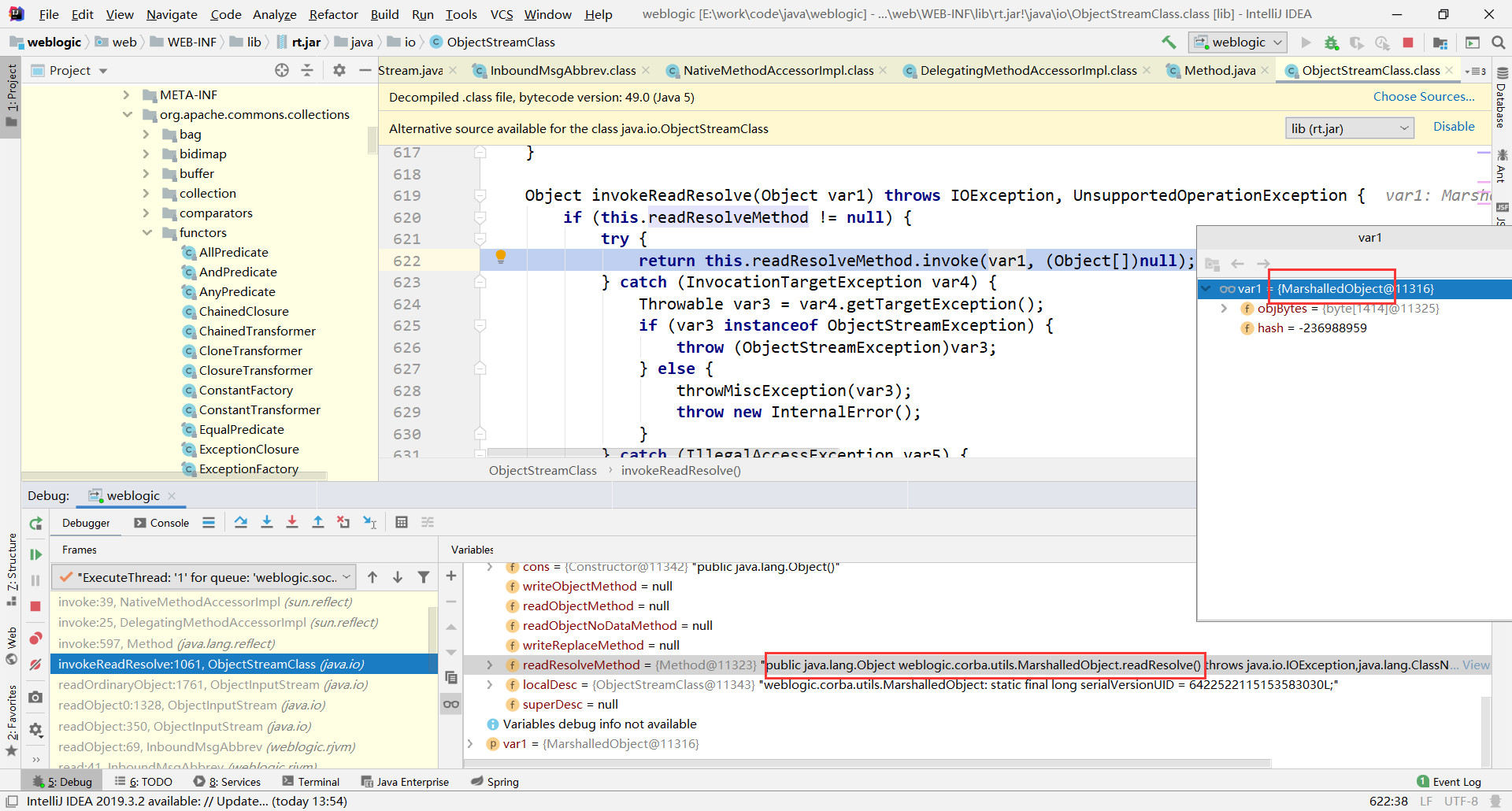Screen dimensions: 1512x811
Task: Open the Terminal tool window
Action: 311,781
